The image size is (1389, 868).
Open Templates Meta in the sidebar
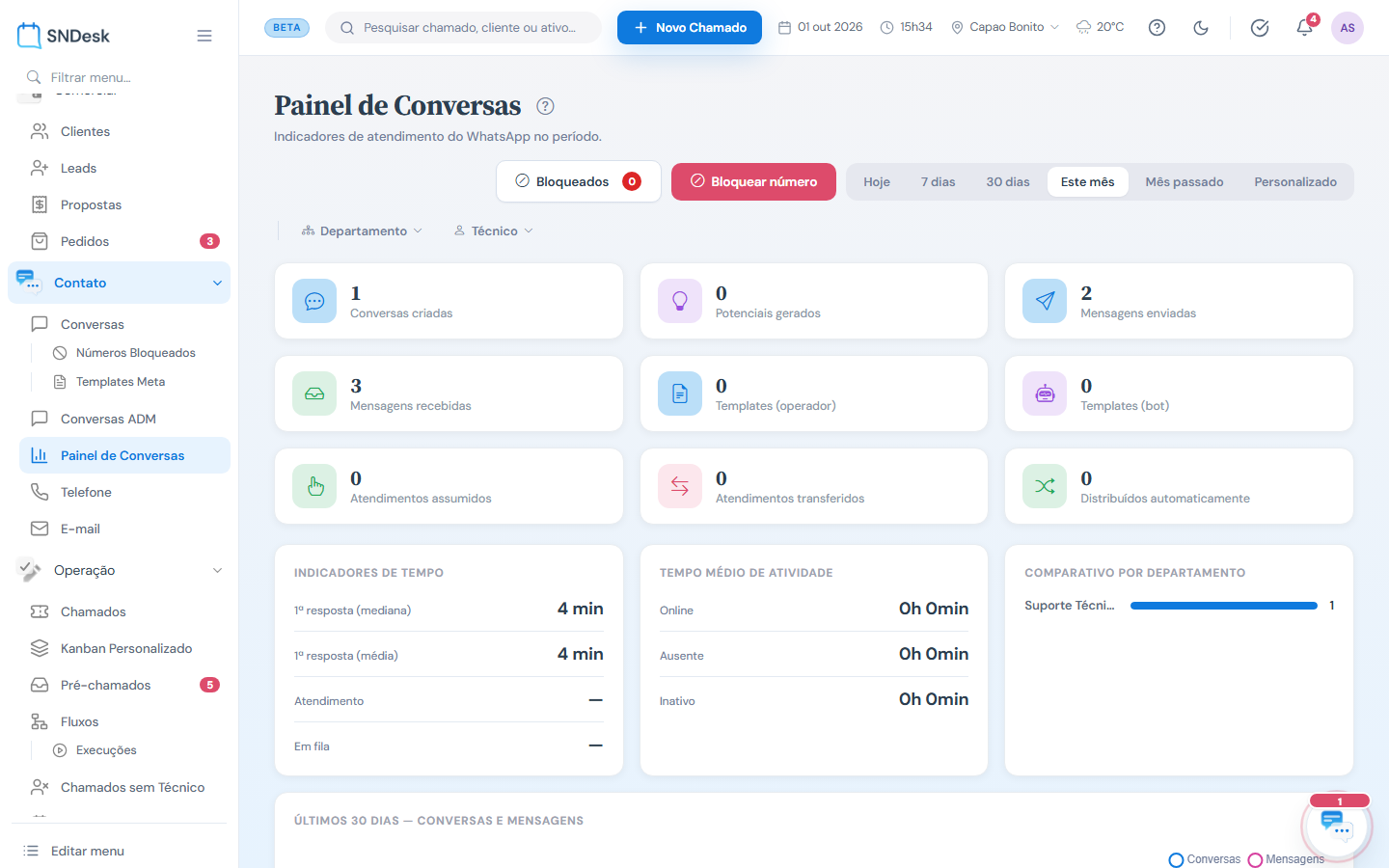click(x=121, y=382)
